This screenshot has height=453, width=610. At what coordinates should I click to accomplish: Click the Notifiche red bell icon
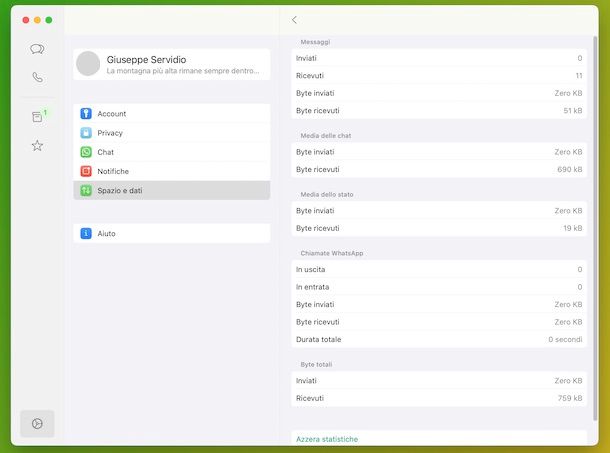click(86, 171)
